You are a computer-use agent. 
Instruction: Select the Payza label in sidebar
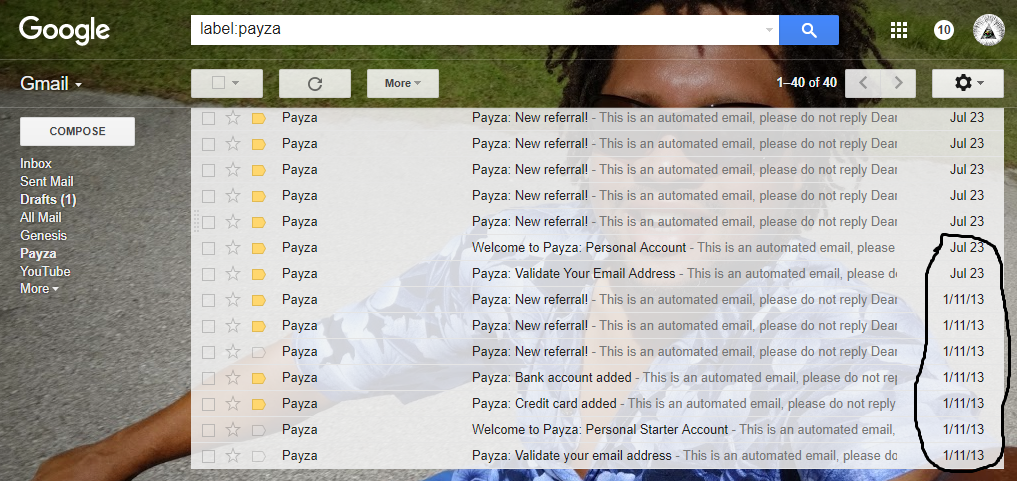(38, 253)
